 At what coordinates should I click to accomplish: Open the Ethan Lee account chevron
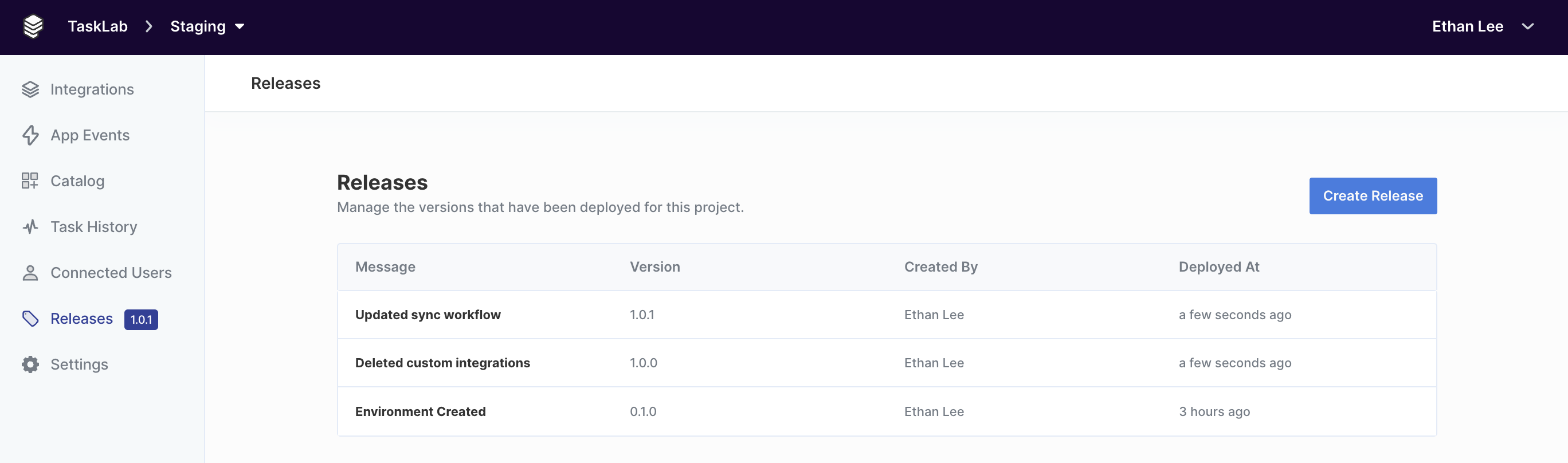pos(1527,26)
